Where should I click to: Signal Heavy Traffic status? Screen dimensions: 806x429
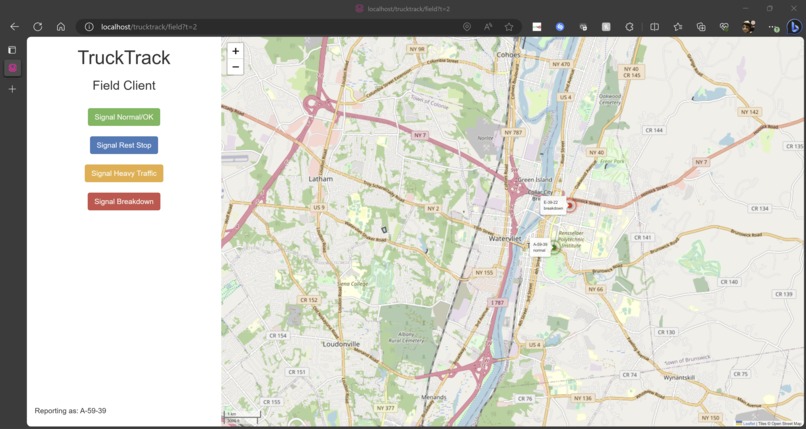click(124, 173)
